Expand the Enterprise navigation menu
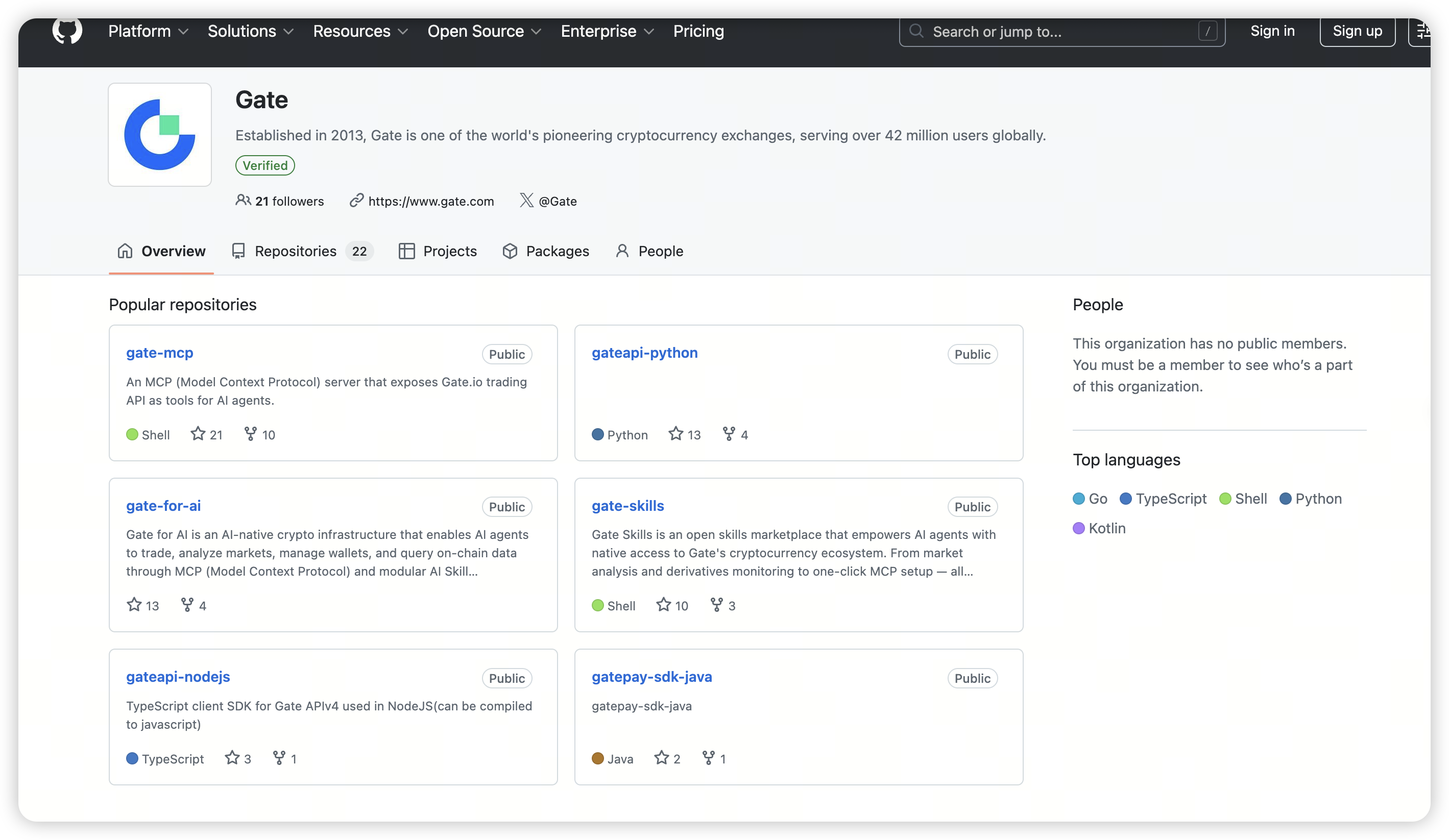The height and width of the screenshot is (840, 1449). (607, 31)
